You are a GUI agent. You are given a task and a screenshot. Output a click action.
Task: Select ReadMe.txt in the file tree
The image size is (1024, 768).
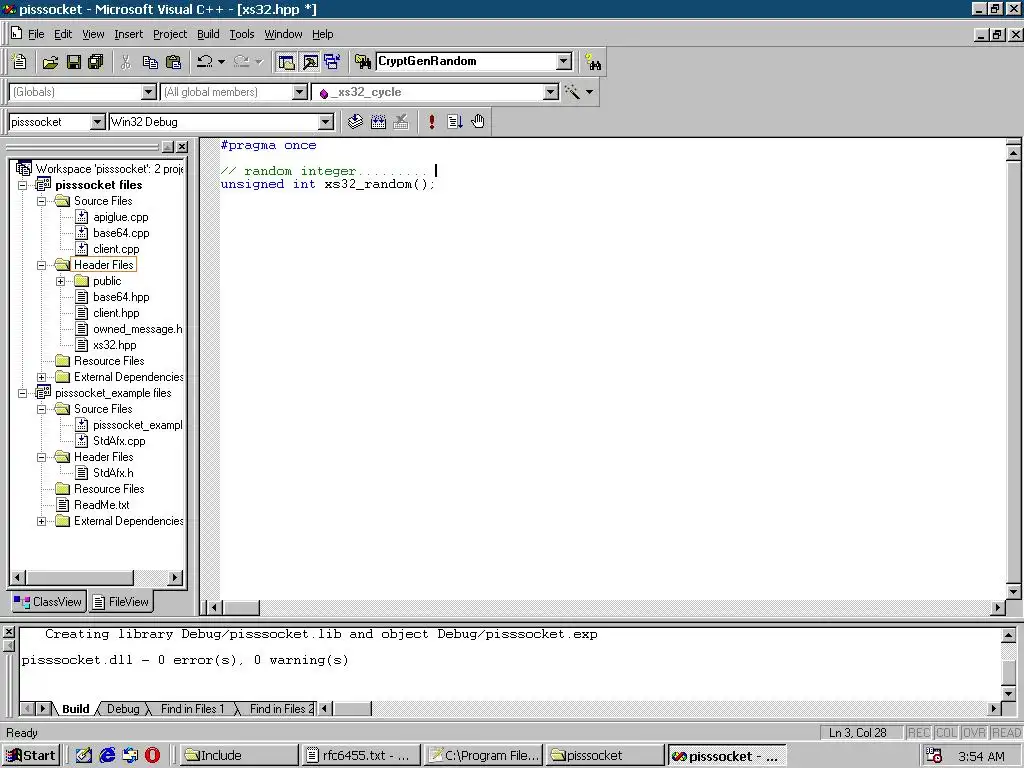point(101,505)
